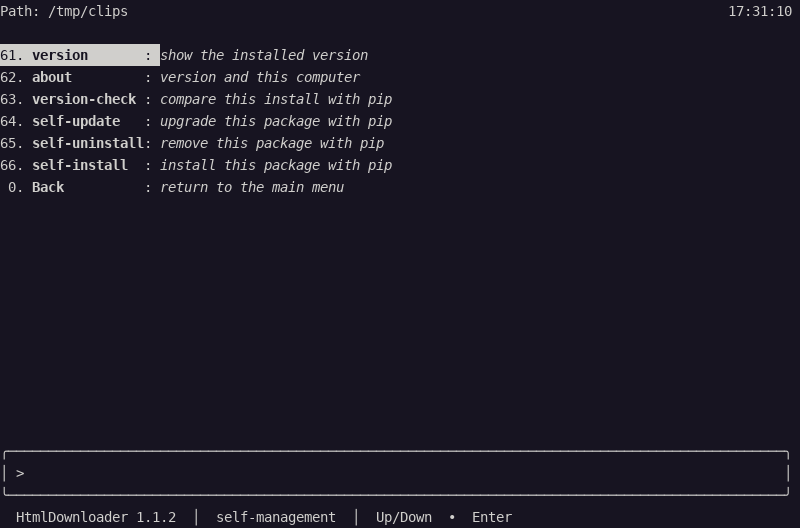800x528 pixels.
Task: Click the self-management status label
Action: (x=276, y=517)
